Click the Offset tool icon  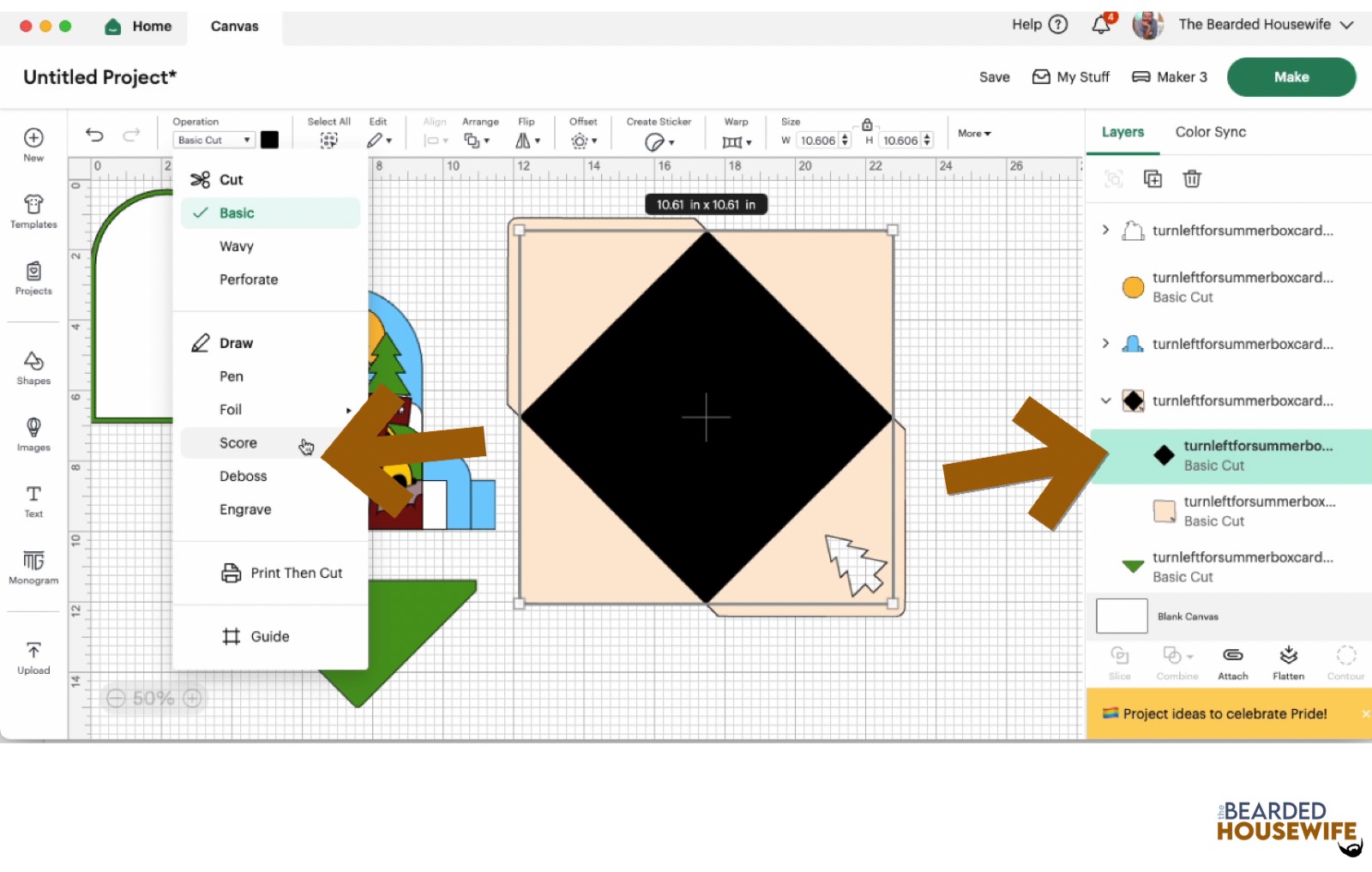point(583,141)
